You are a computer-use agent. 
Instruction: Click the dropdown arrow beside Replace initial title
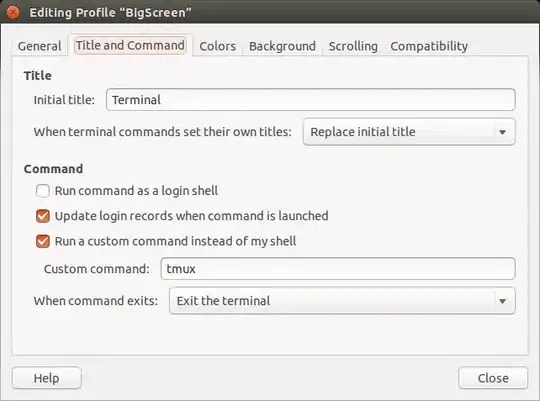point(502,132)
